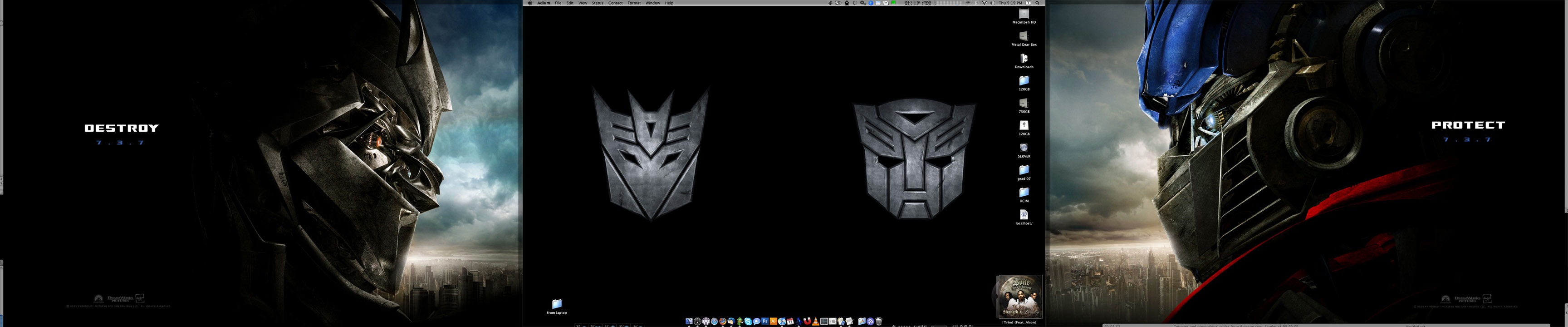Open the Apple menu
This screenshot has height=327, width=1568.
coord(529,3)
